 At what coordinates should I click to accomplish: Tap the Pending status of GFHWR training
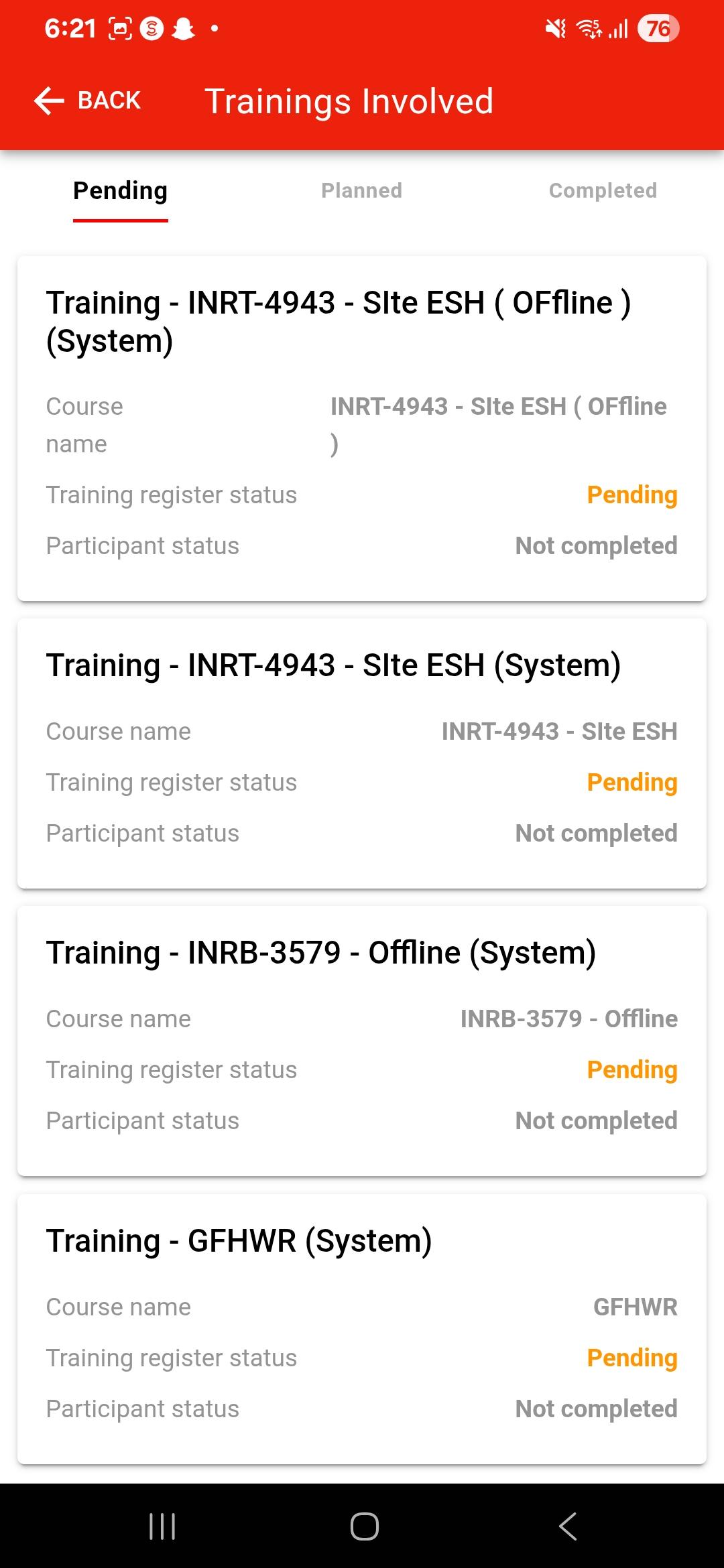631,1358
